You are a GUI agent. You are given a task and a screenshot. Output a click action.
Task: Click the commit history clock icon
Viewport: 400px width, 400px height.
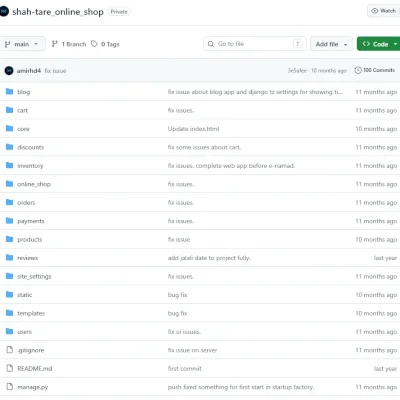coord(358,70)
